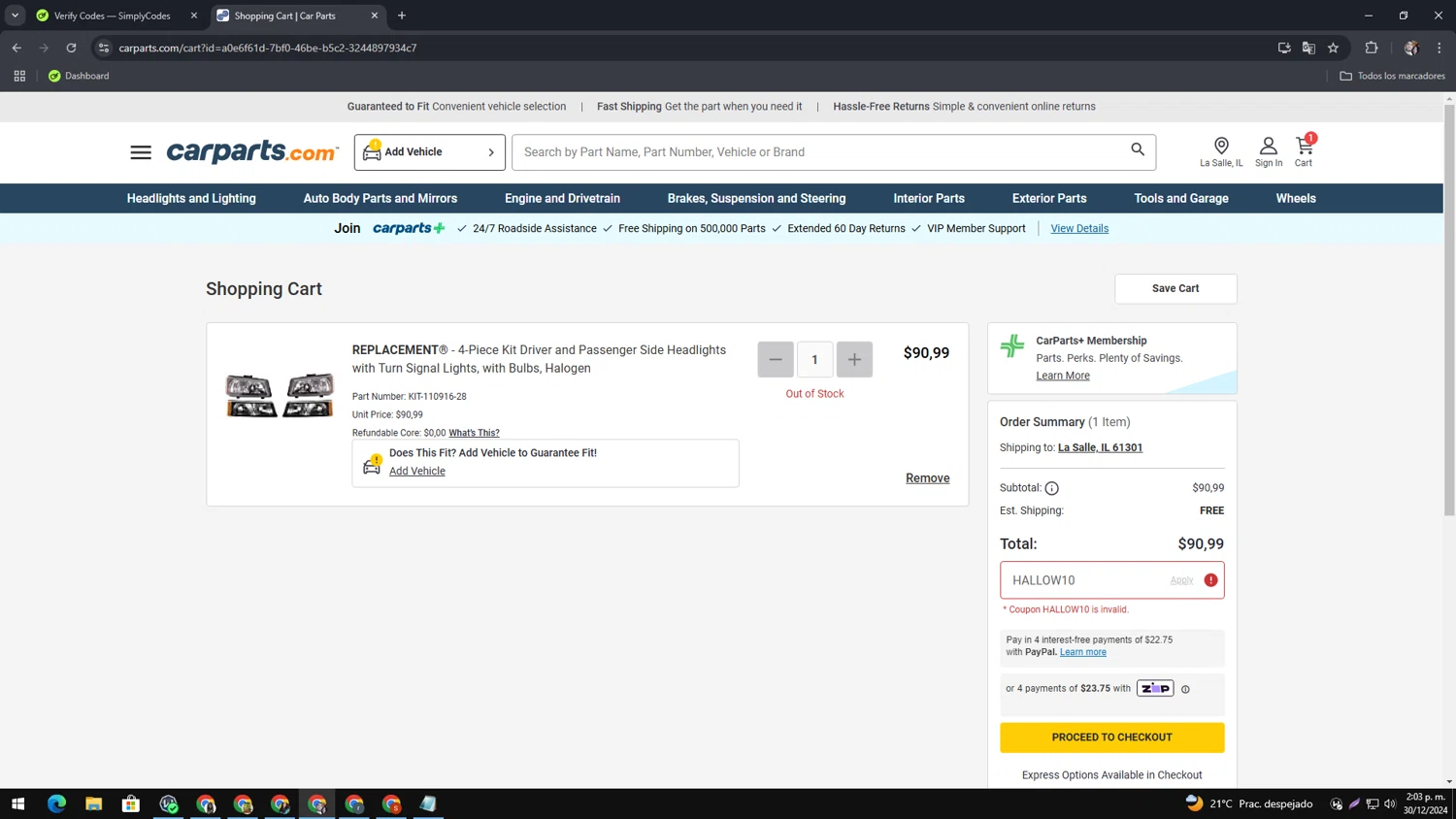Open the Sign In account icon
Viewport: 1456px width, 819px height.
(x=1268, y=151)
